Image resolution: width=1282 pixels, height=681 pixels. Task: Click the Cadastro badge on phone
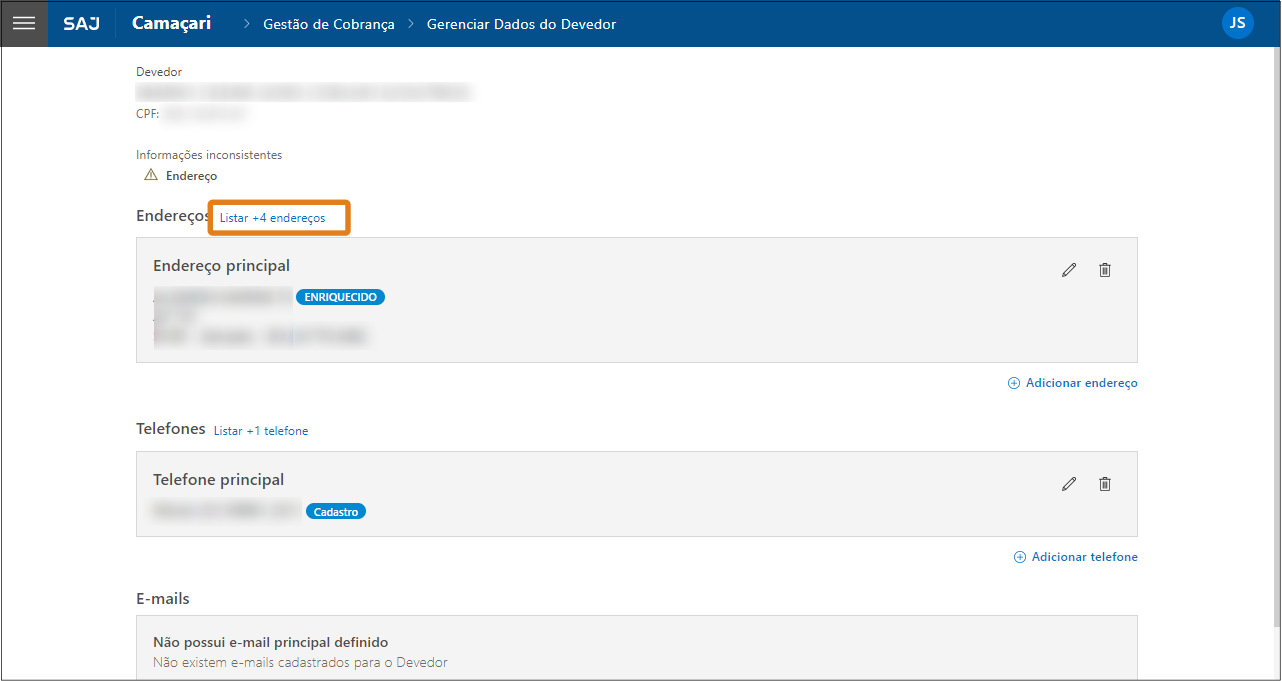click(x=336, y=511)
